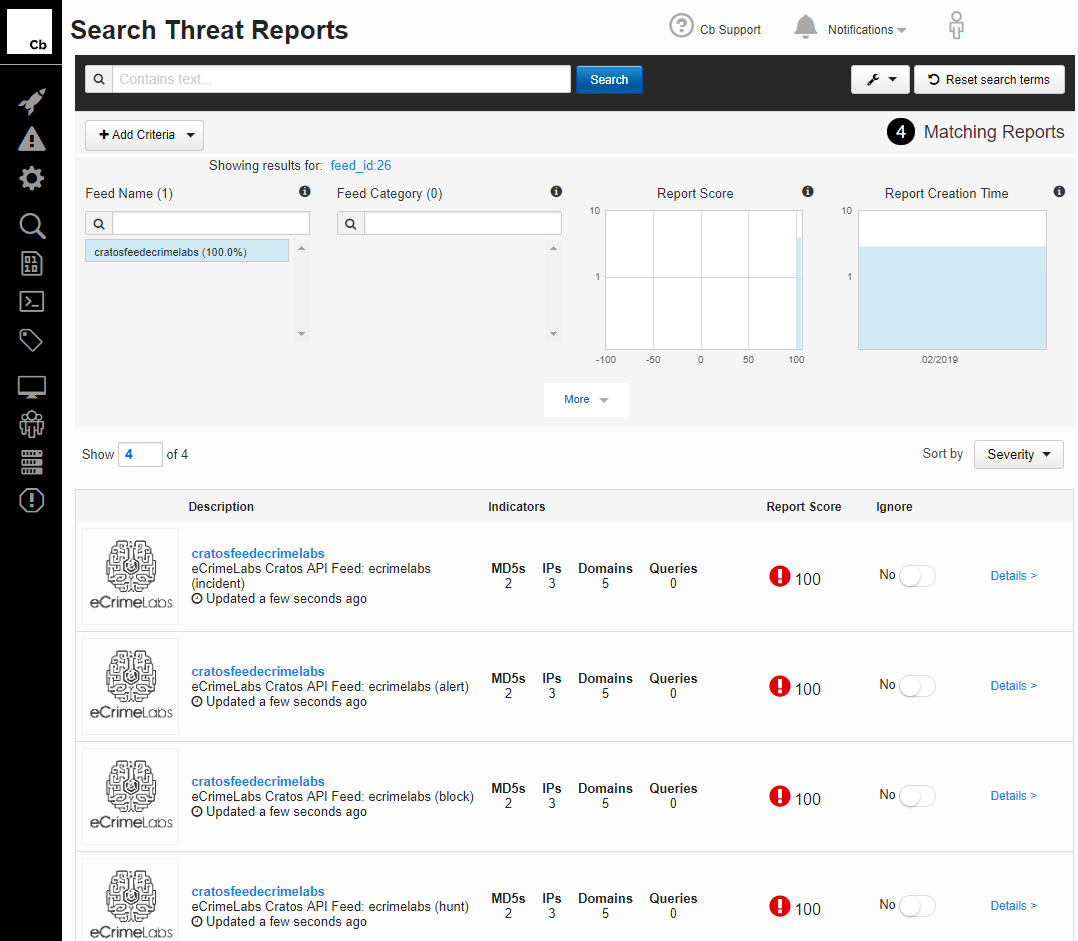Image resolution: width=1078 pixels, height=941 pixels.
Task: Open the circled exclamation icon in sidebar
Action: click(x=32, y=500)
